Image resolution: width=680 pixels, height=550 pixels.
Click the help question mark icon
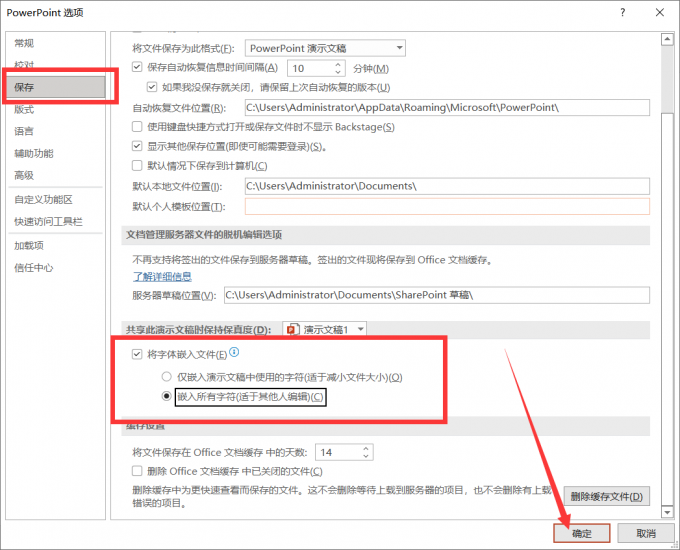(623, 13)
